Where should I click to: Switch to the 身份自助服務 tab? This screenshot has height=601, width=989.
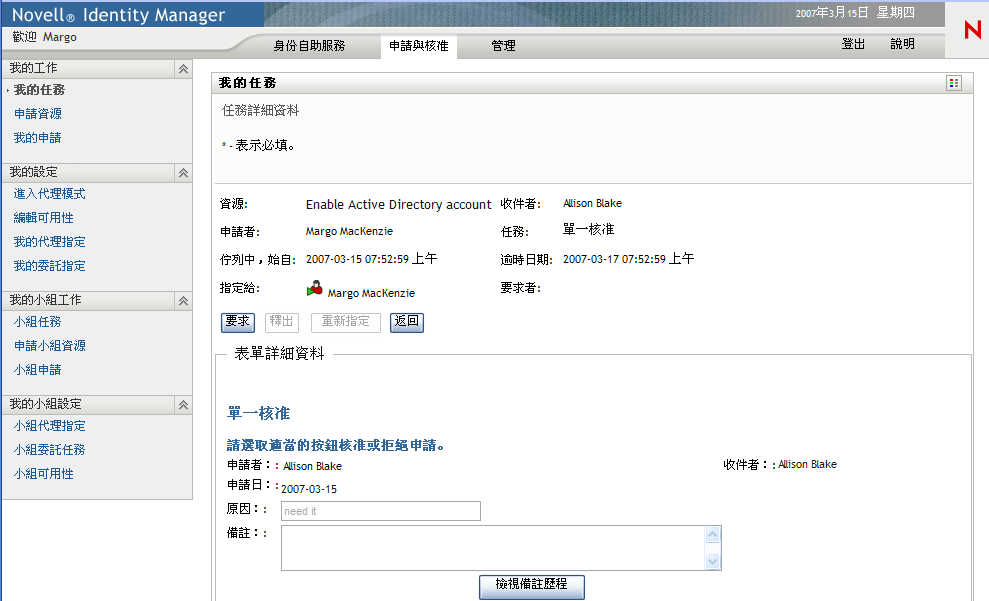(x=309, y=45)
